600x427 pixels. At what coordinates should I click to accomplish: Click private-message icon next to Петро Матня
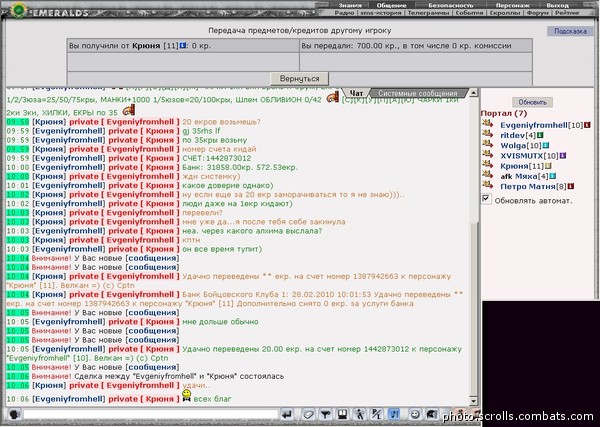488,185
